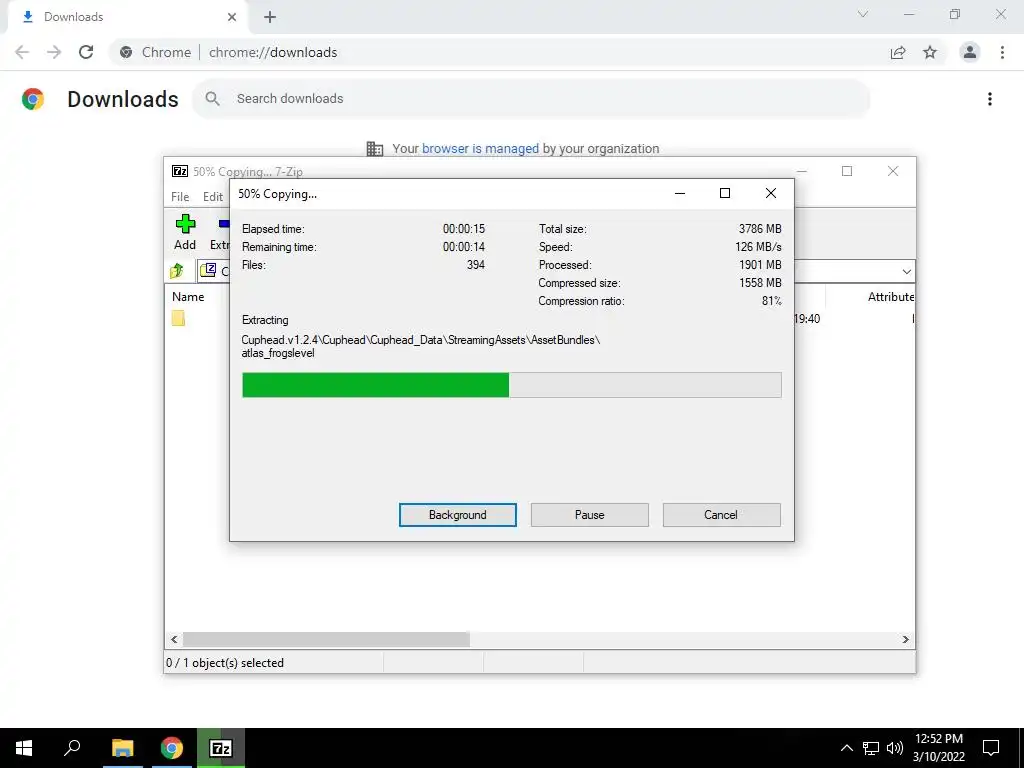Click the Files count 394
Screen dimensions: 1024x768
point(475,264)
